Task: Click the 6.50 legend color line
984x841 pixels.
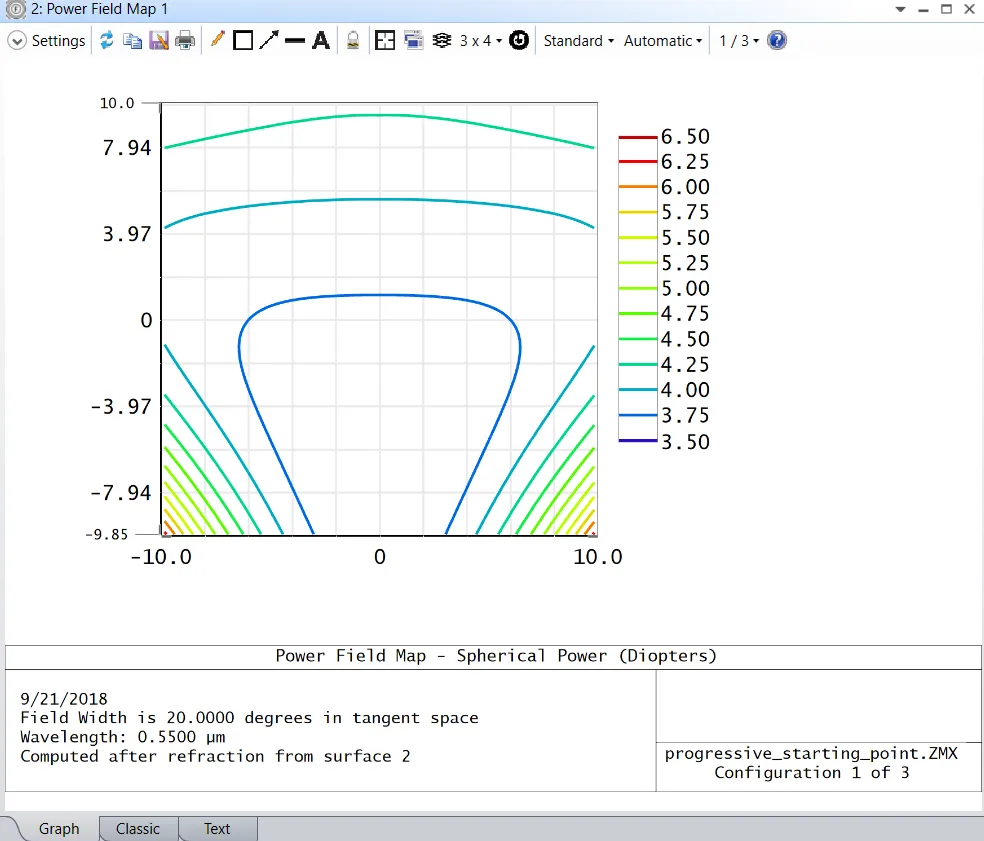Action: 638,137
